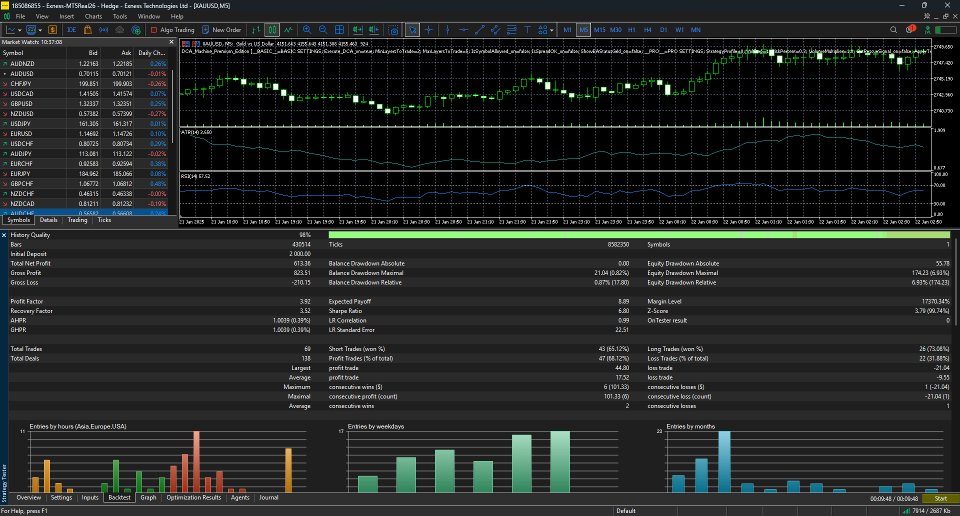
Task: Open the account person icon
Action: click(928, 29)
